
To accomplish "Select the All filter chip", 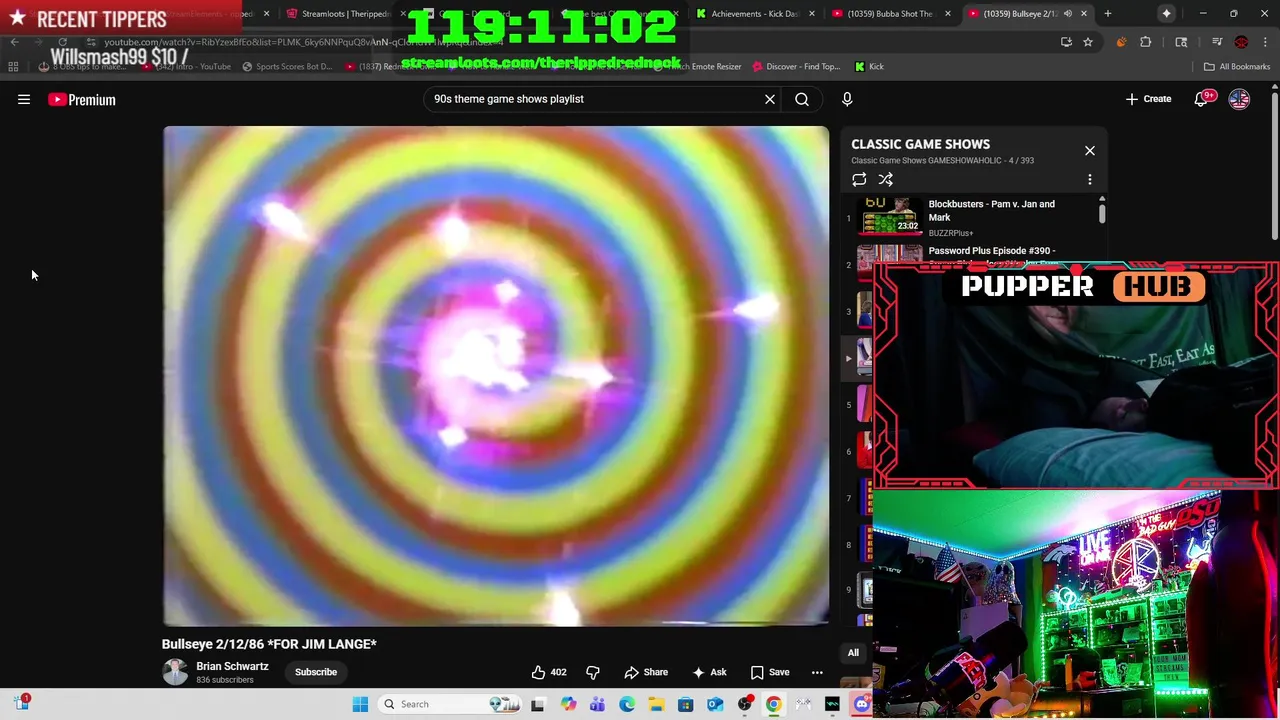I will [853, 653].
